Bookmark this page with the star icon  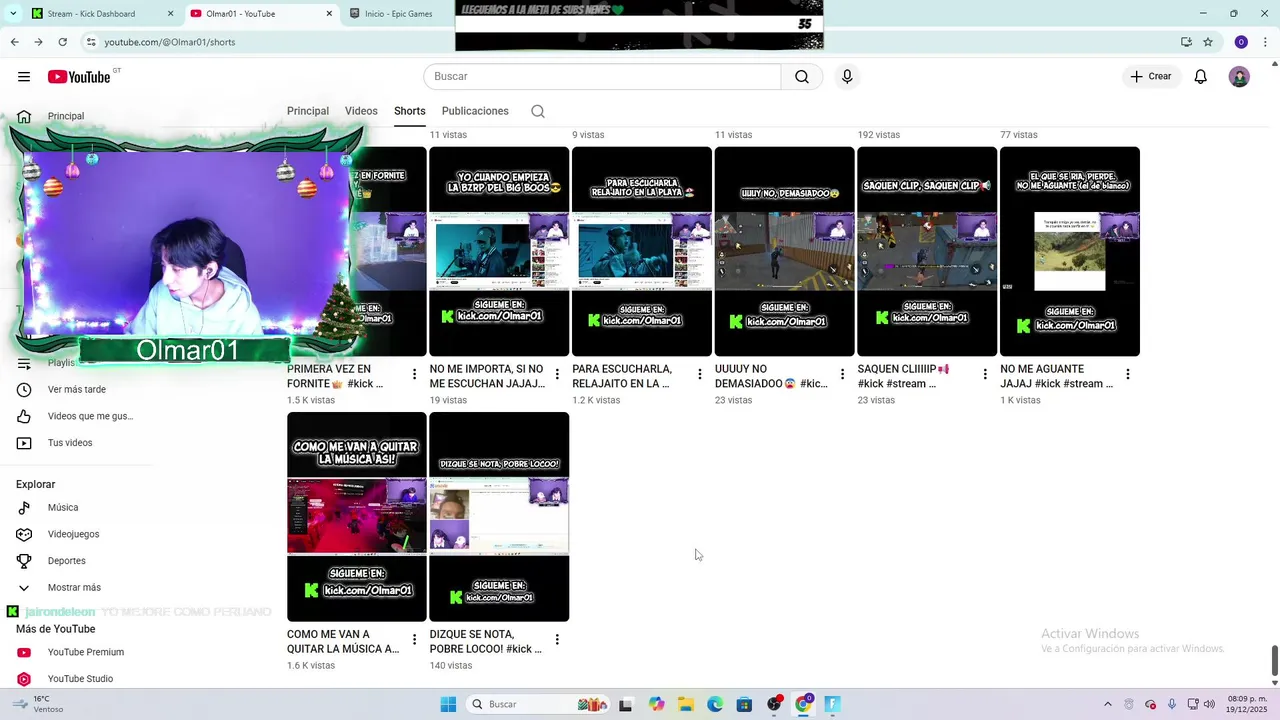click(1208, 42)
